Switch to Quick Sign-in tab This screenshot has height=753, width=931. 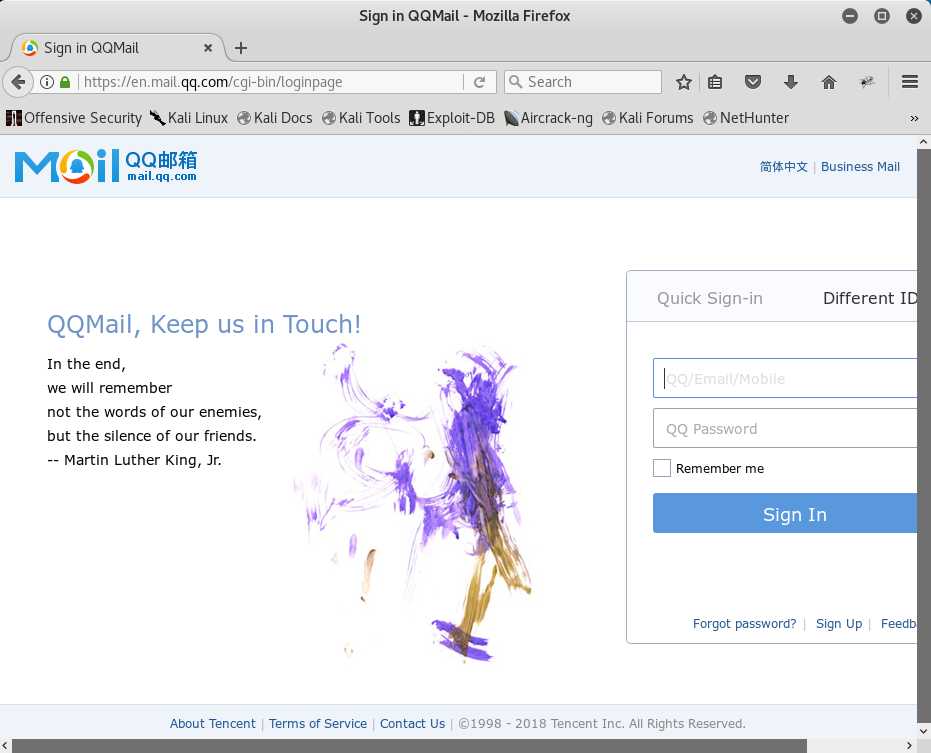click(710, 298)
